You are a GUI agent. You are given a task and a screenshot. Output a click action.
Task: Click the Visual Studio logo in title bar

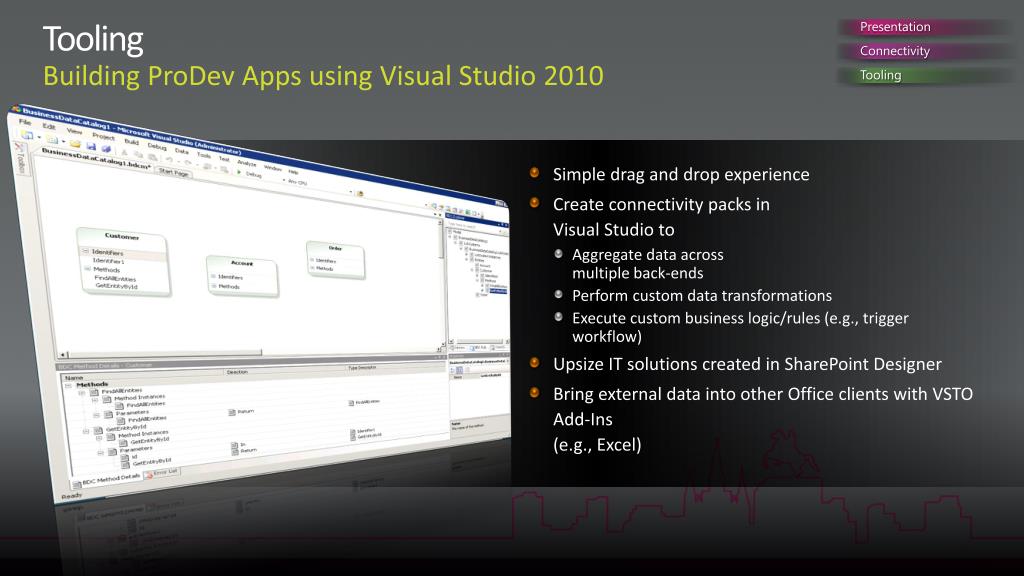(x=16, y=108)
